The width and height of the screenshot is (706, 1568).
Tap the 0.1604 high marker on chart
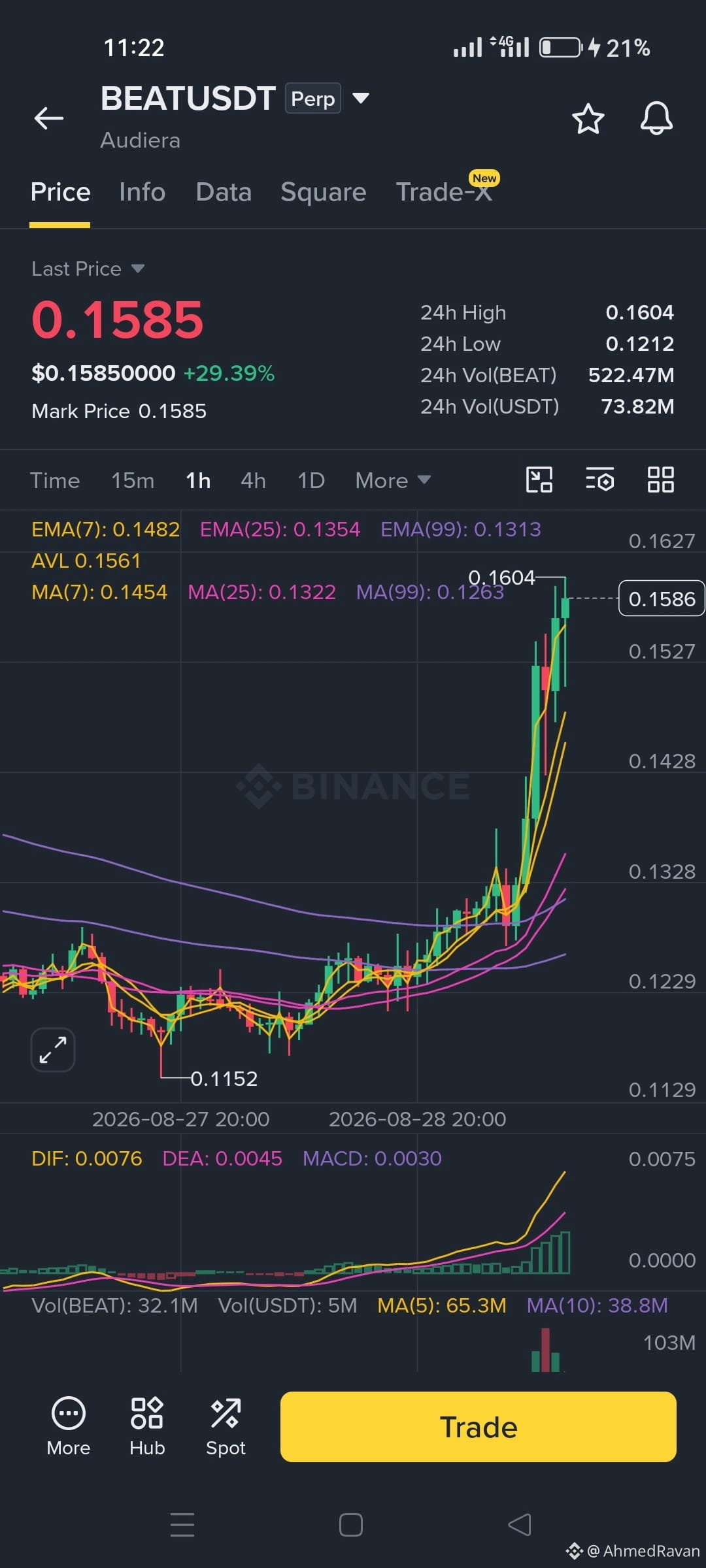click(x=501, y=578)
